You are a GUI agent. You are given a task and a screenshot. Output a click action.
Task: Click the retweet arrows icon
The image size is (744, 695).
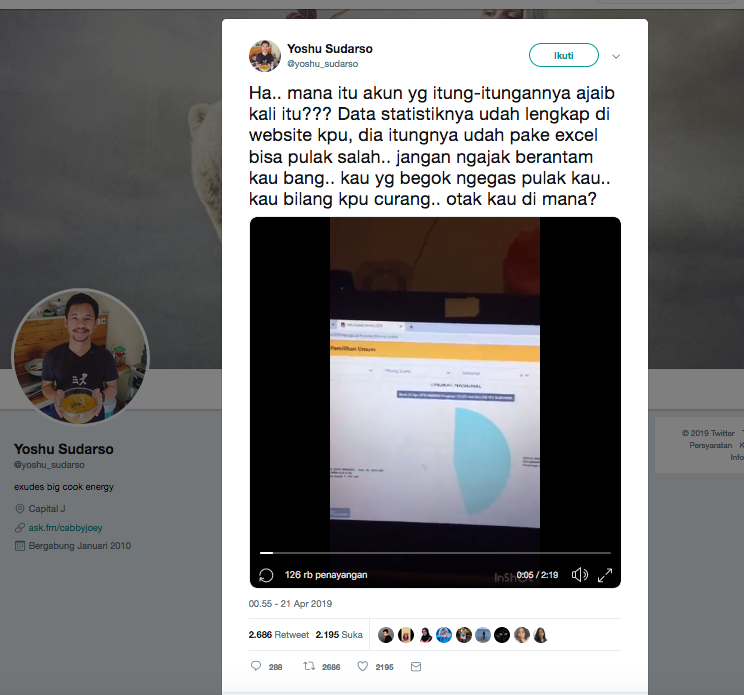click(x=309, y=666)
